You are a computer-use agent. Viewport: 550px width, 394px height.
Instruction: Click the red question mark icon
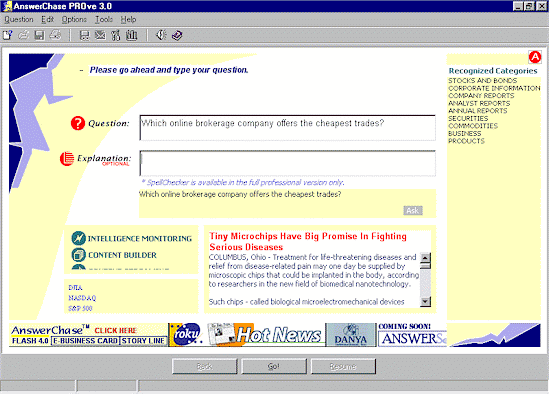[78, 123]
